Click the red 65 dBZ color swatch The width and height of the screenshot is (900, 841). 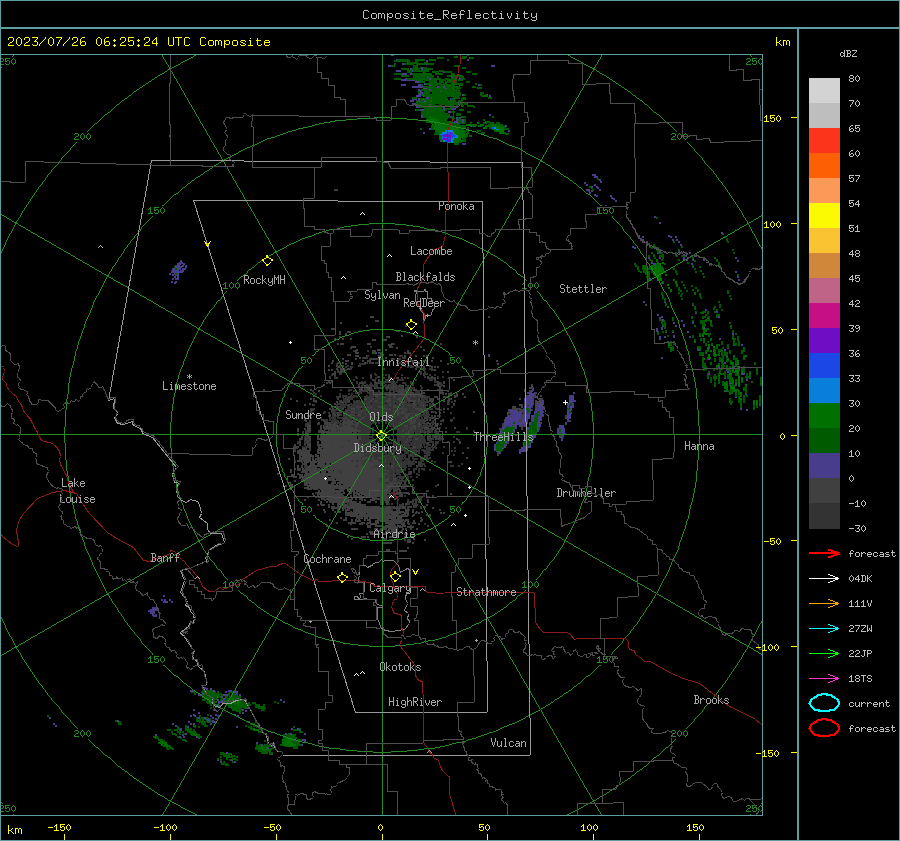pos(824,140)
